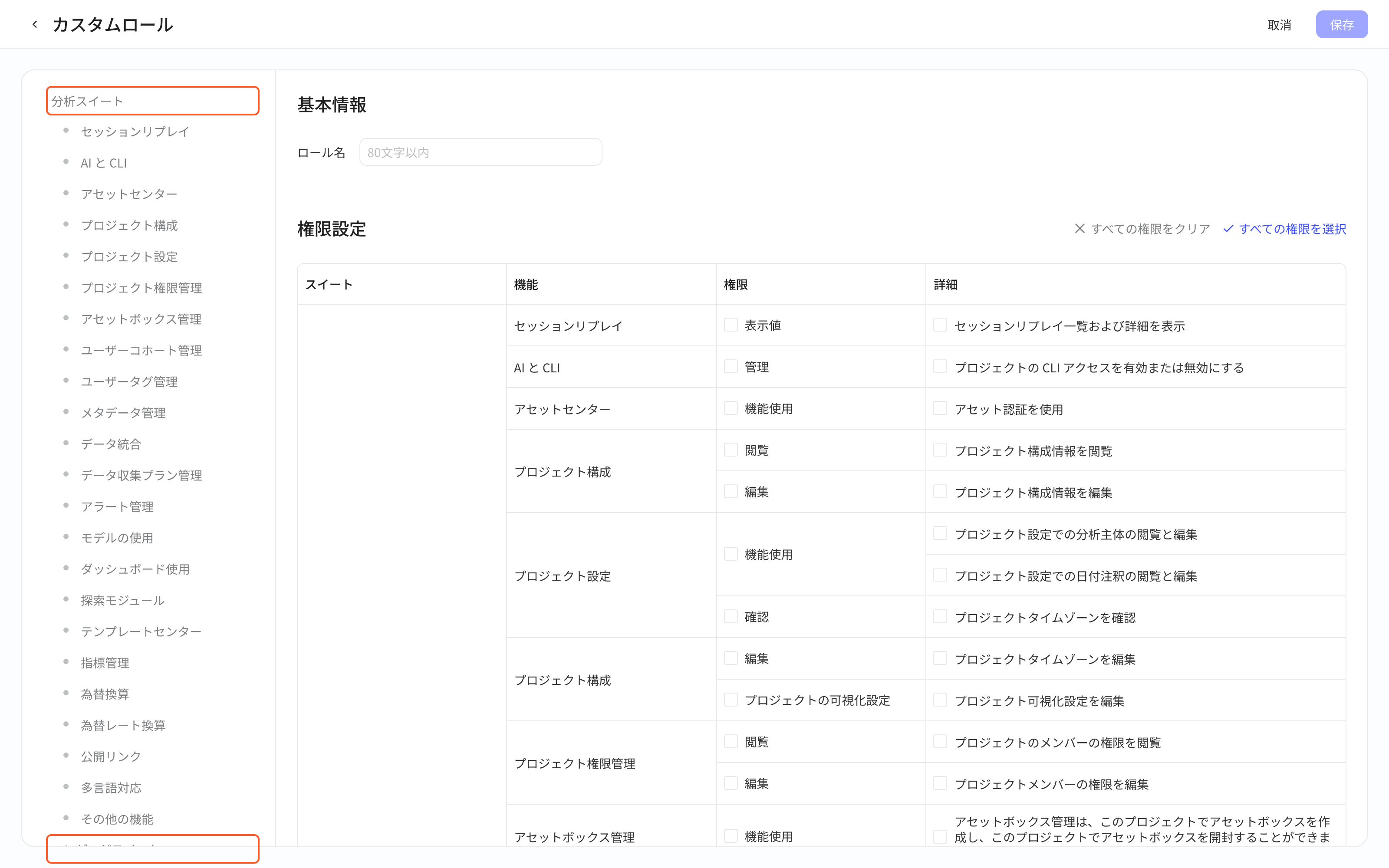Jump to テンプレートセンター in the sidebar

point(141,631)
